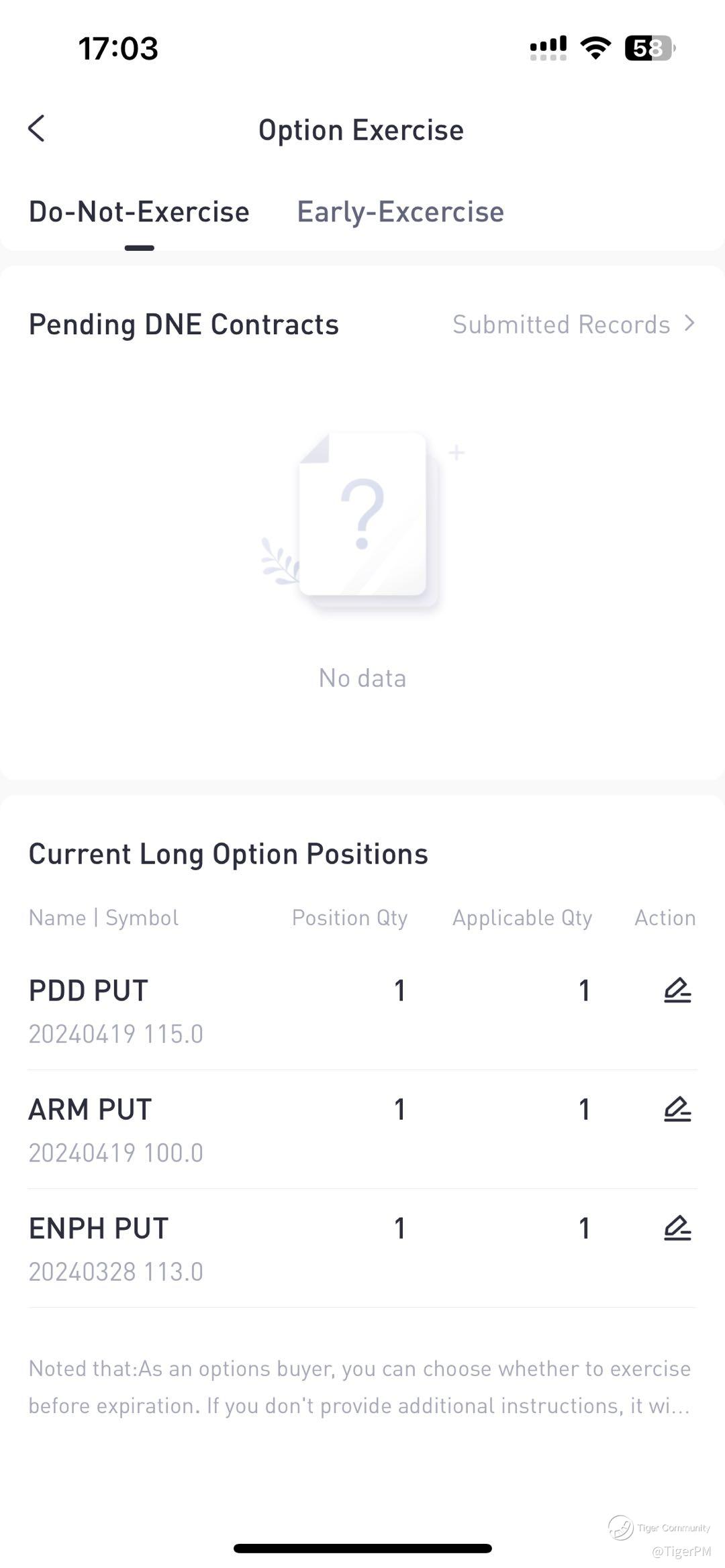Viewport: 725px width, 1568px height.
Task: Open the PDD PUT position row
Action: (x=115, y=1010)
